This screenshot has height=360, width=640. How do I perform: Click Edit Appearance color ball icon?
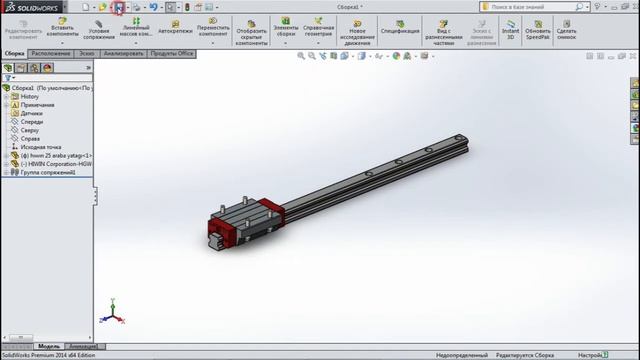(x=396, y=56)
